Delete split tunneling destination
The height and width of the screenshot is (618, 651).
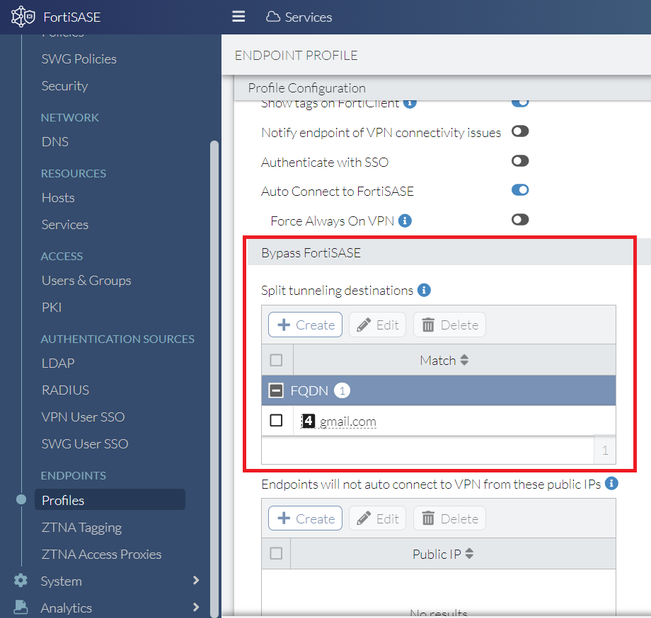(x=450, y=325)
